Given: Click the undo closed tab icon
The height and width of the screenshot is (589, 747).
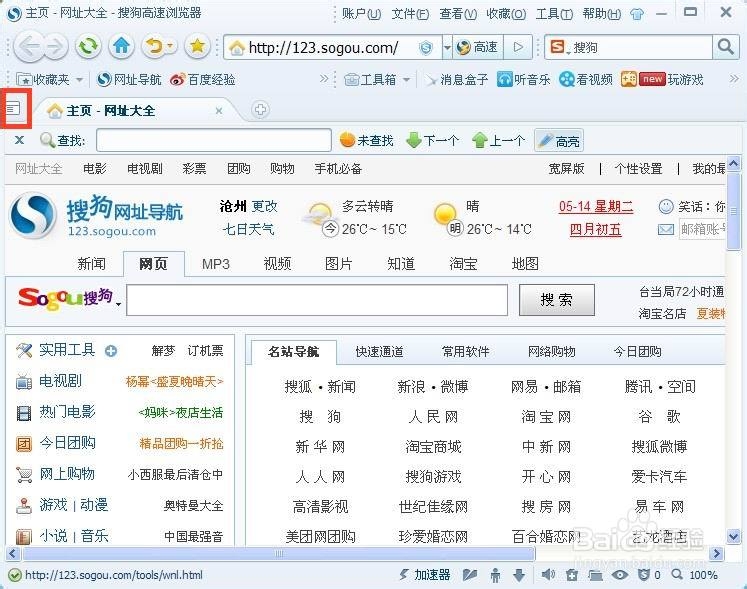Looking at the screenshot, I should click(154, 46).
